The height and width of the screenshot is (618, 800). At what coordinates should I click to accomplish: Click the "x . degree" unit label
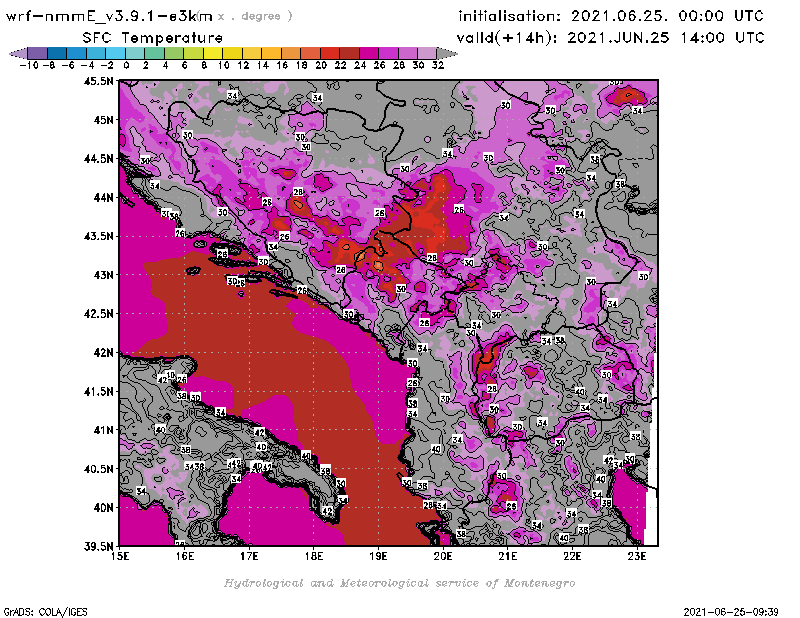[x=255, y=16]
